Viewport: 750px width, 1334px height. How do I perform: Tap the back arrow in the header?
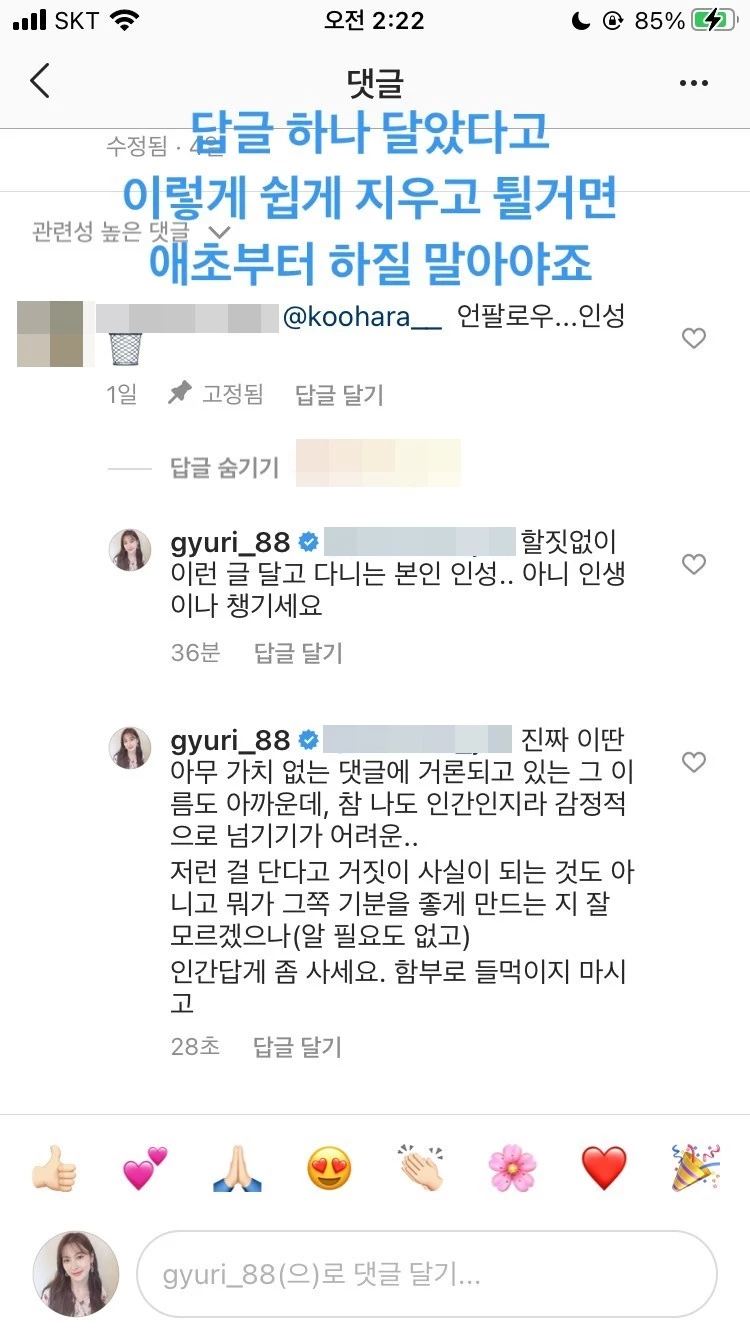tap(40, 80)
